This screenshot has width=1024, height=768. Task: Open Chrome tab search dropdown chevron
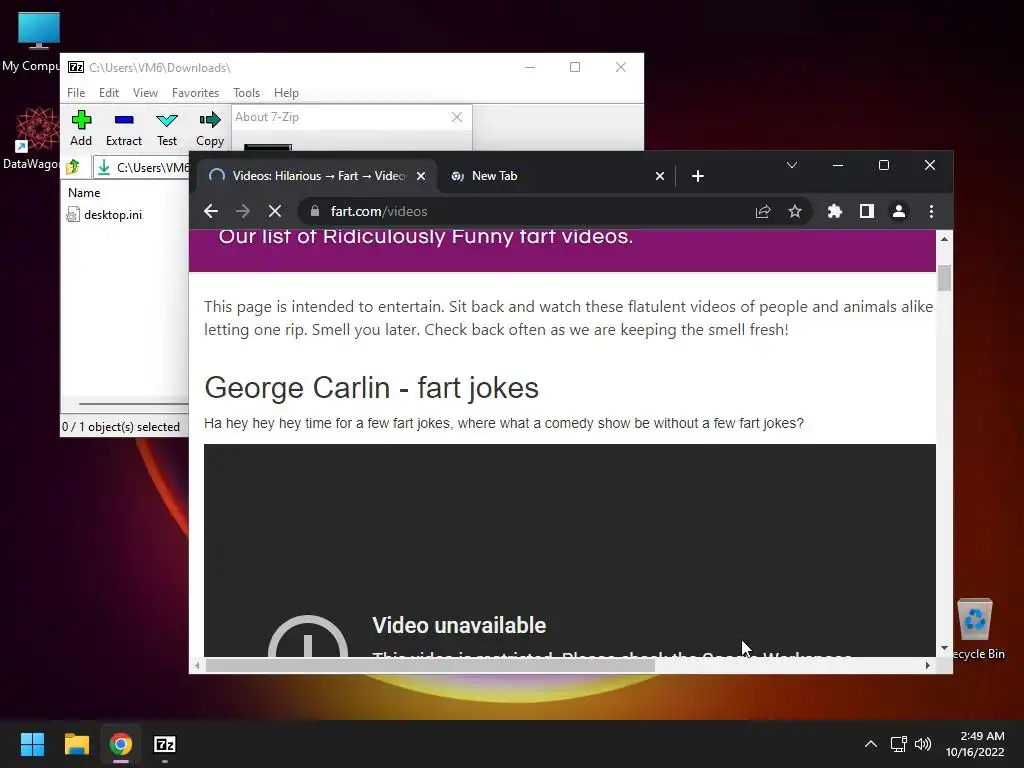[x=792, y=165]
